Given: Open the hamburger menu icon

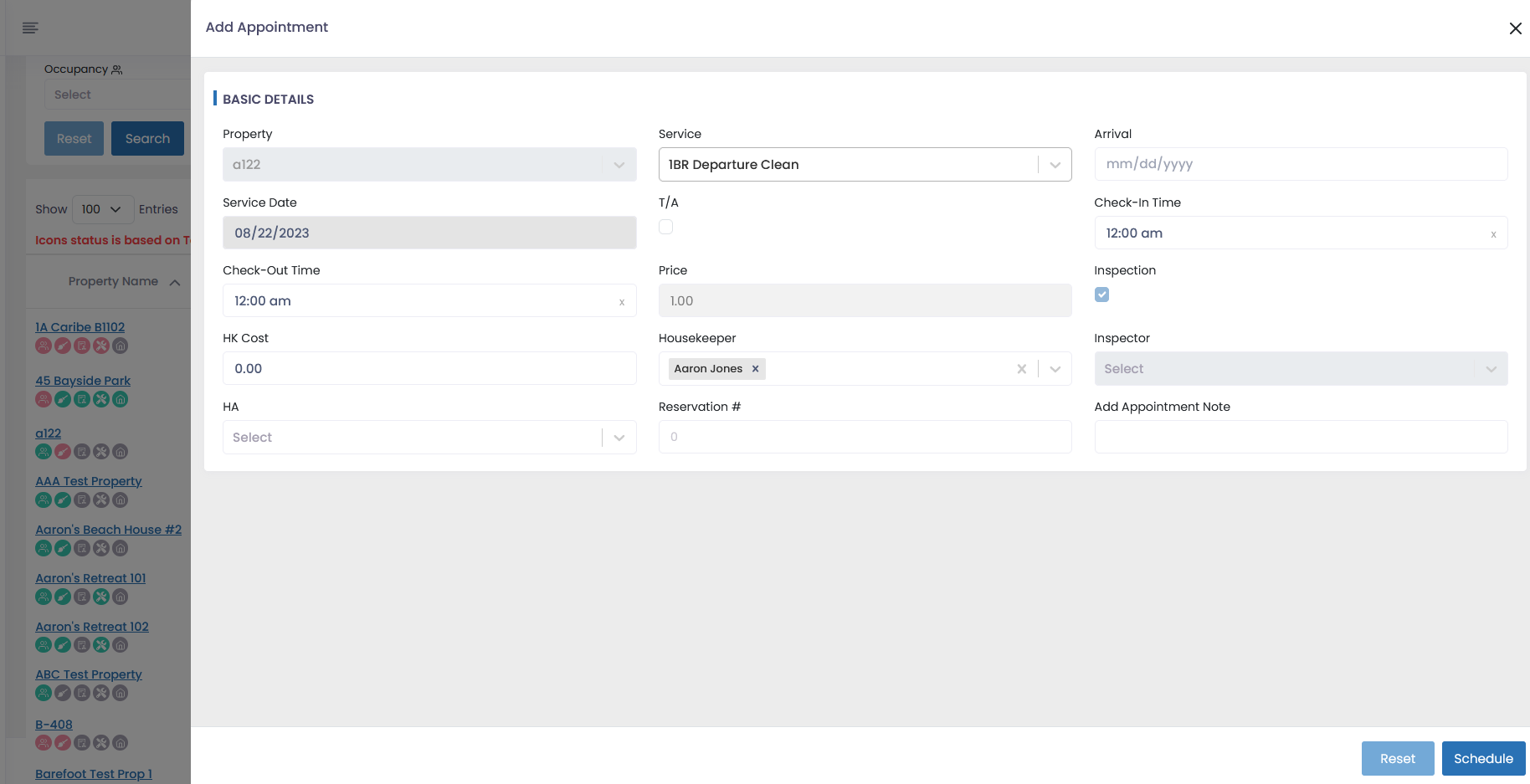Looking at the screenshot, I should click(30, 28).
